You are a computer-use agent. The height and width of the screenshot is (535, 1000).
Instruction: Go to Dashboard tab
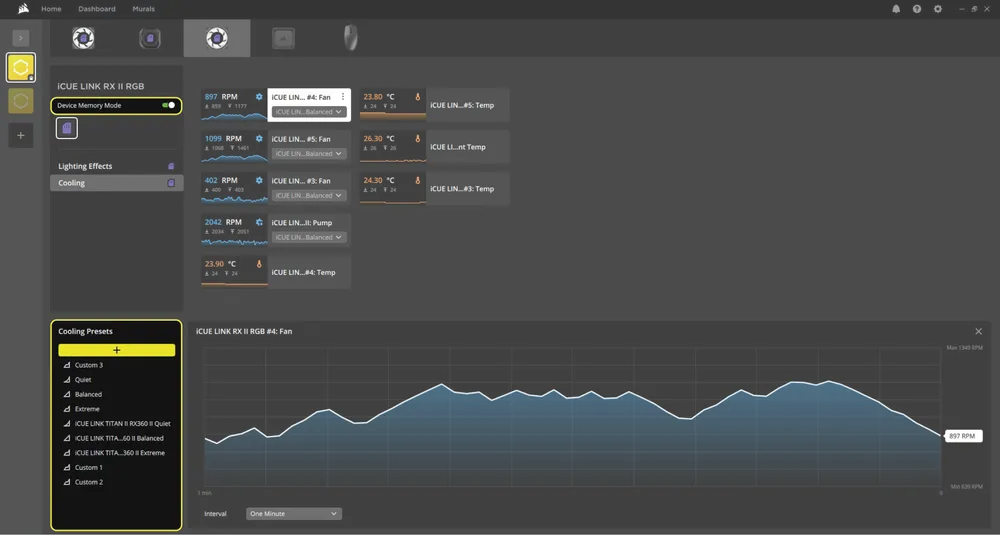coord(97,9)
